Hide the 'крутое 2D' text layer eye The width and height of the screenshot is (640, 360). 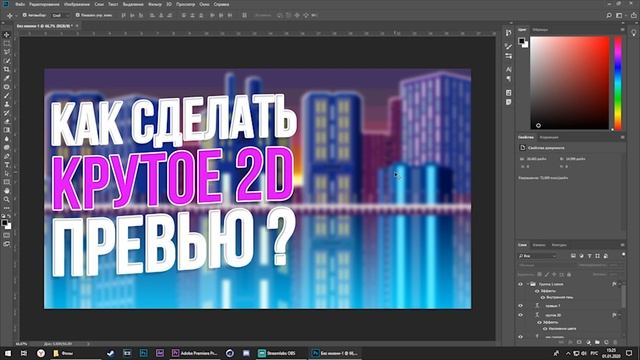click(x=520, y=315)
